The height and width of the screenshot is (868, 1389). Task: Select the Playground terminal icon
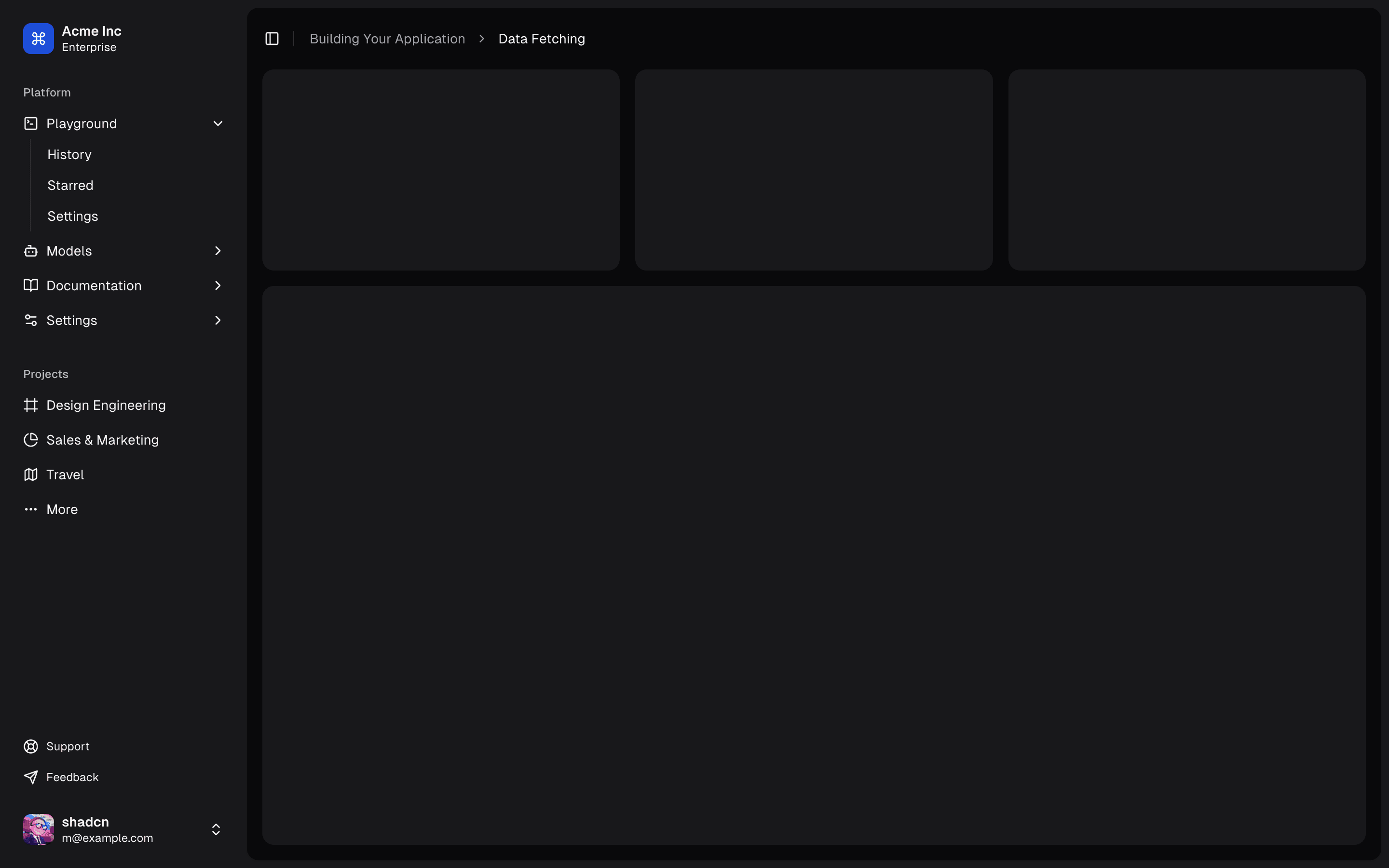30,123
